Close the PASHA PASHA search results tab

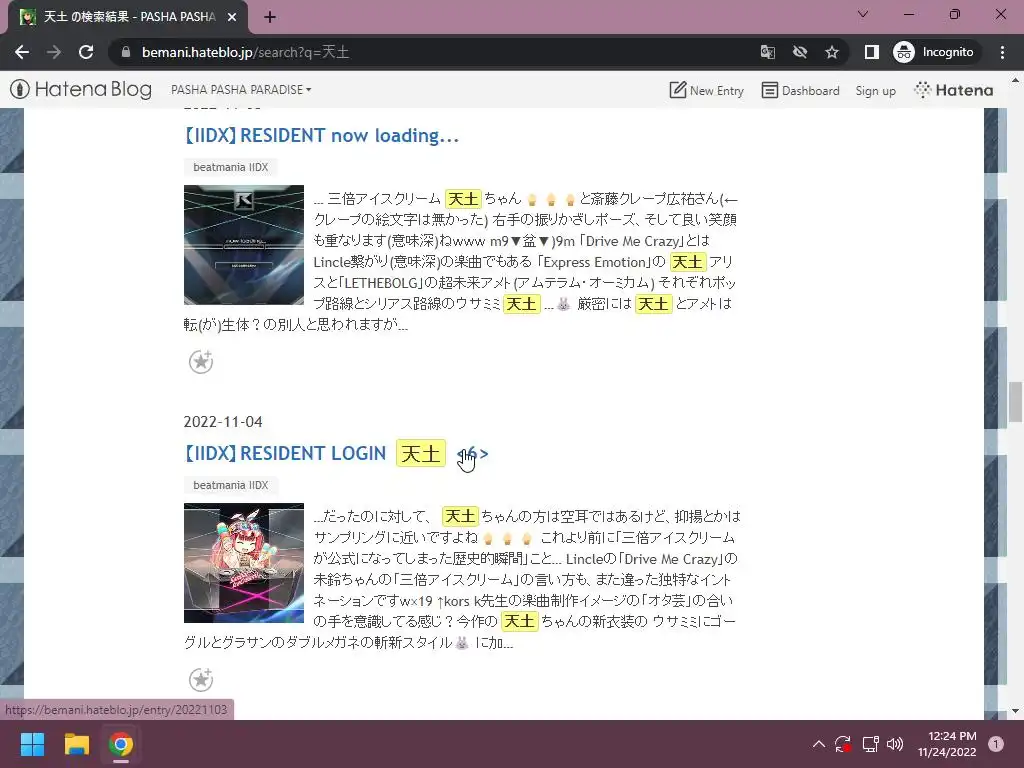pos(232,17)
